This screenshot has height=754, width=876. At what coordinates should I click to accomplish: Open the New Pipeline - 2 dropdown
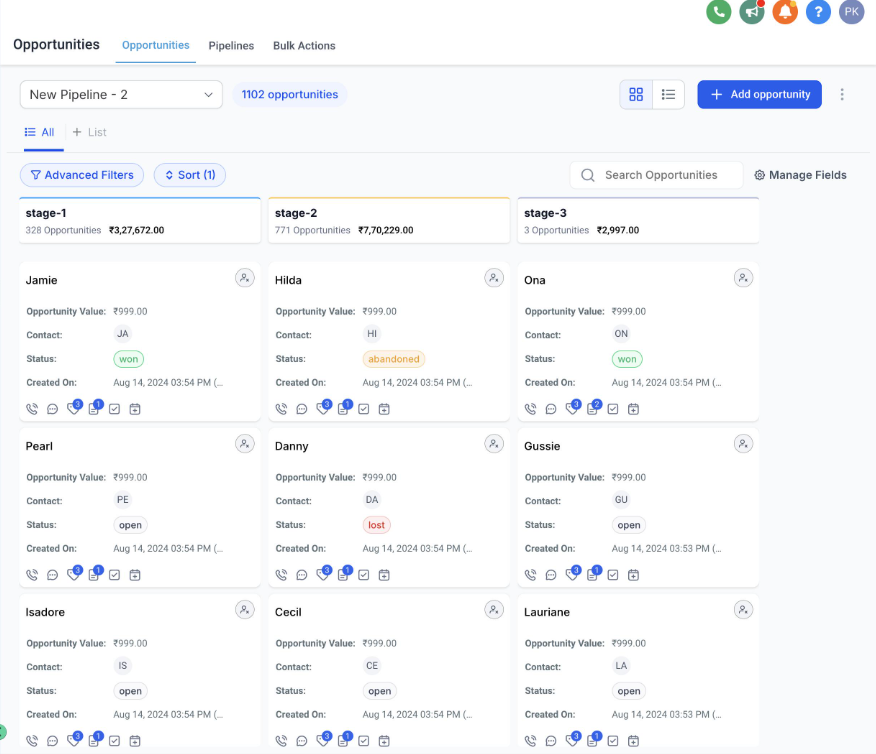[121, 94]
